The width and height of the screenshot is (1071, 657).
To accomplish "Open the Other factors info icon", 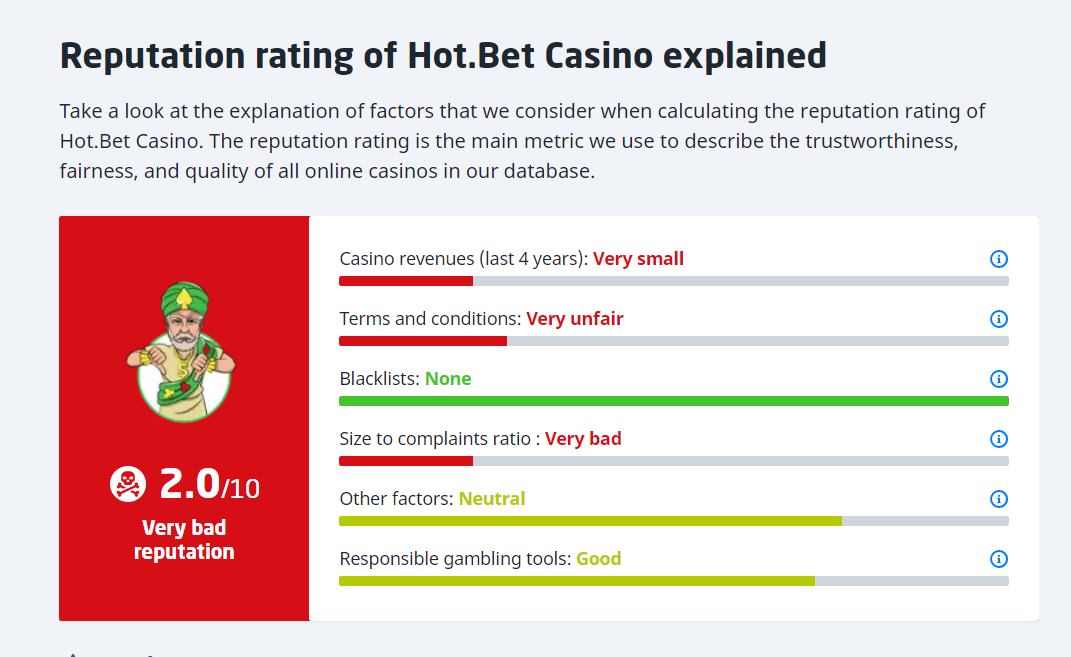I will point(999,499).
